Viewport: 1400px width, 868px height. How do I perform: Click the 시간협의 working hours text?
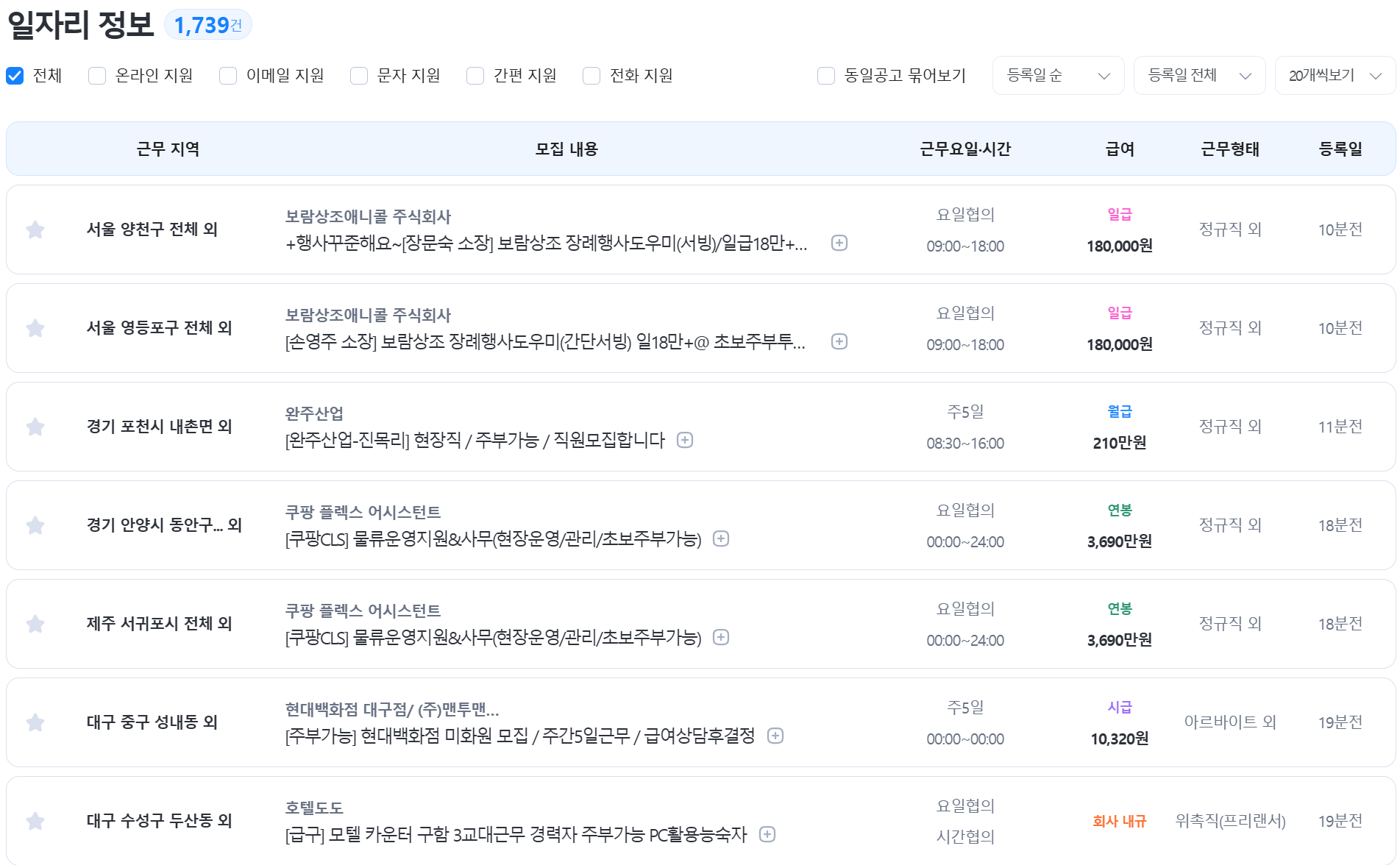[x=965, y=837]
